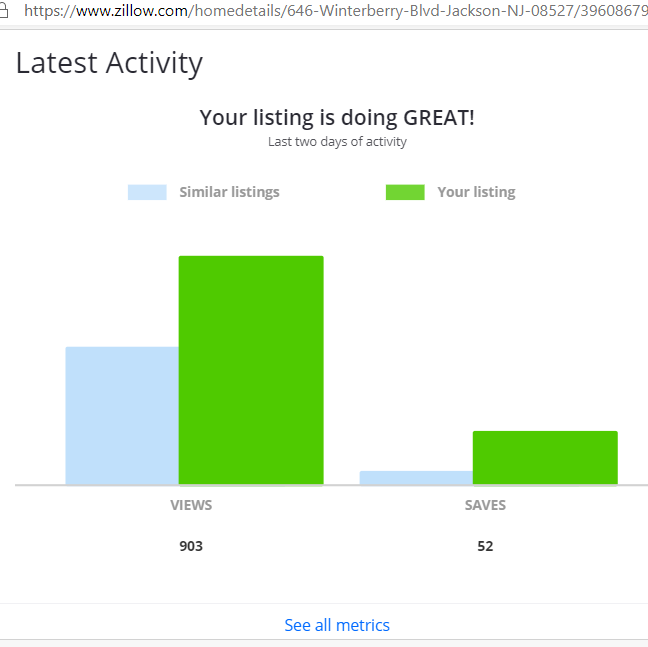Click the green Your listing views bar
Viewport: 648px width, 647px height.
(251, 370)
